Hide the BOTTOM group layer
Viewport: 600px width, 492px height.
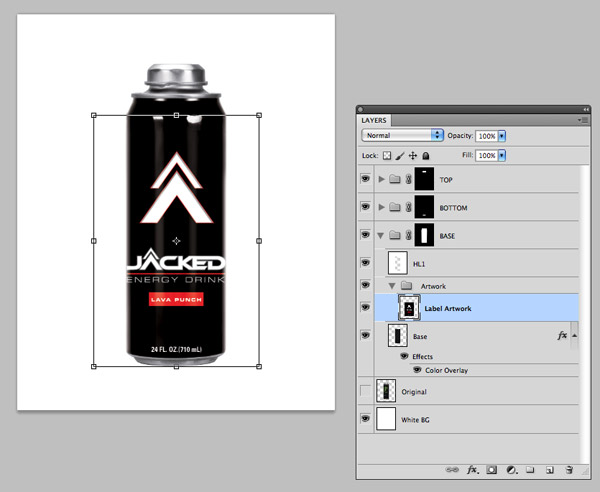pyautogui.click(x=365, y=207)
